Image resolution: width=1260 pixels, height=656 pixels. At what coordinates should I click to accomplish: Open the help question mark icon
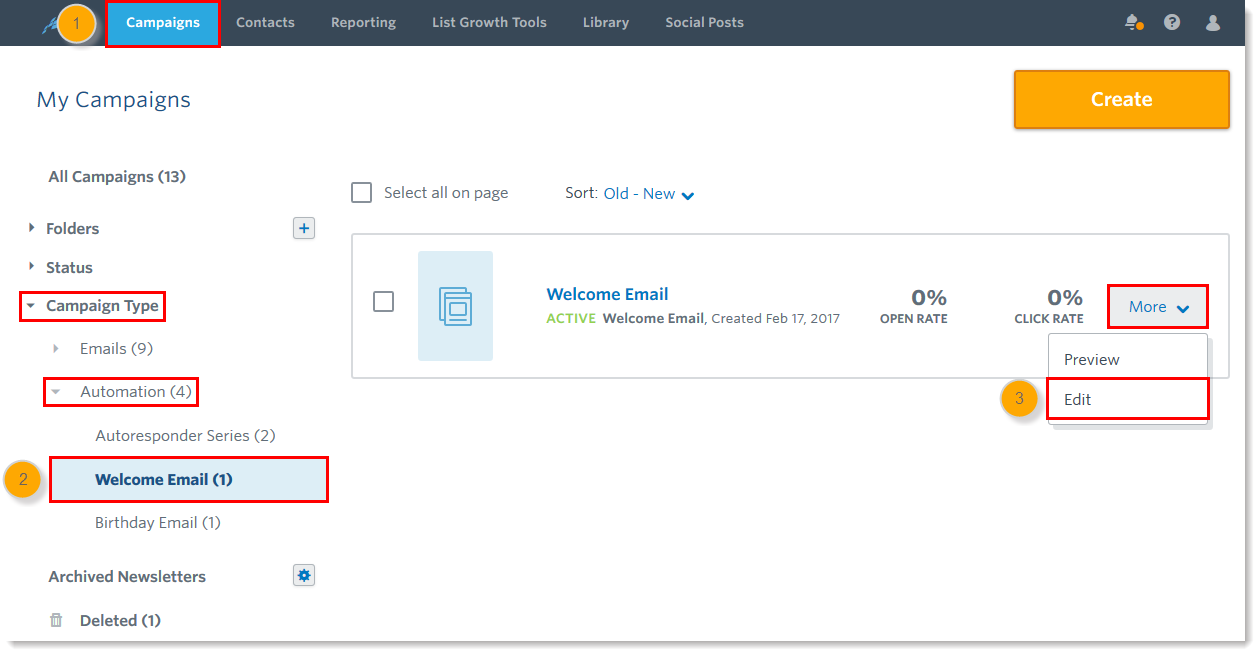(1172, 22)
